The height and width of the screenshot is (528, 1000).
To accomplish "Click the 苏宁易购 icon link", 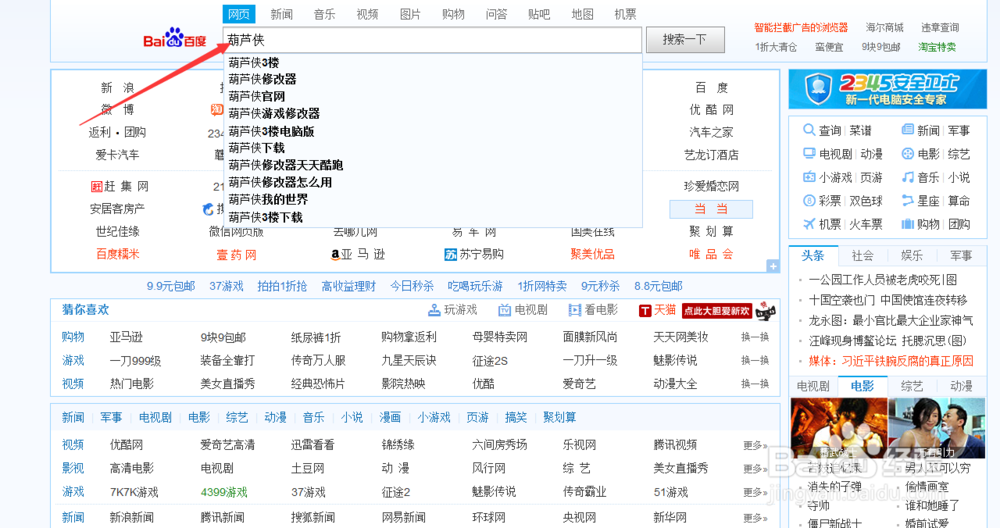I will tap(451, 254).
